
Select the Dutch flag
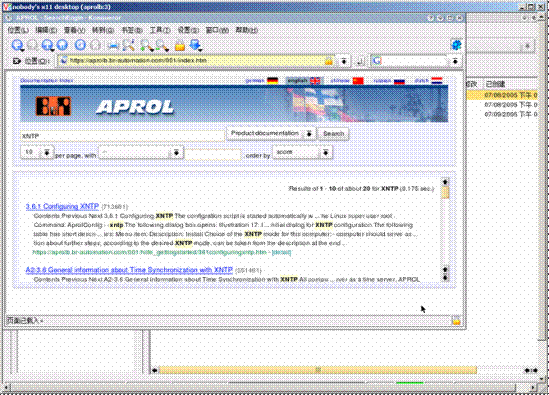click(x=437, y=81)
